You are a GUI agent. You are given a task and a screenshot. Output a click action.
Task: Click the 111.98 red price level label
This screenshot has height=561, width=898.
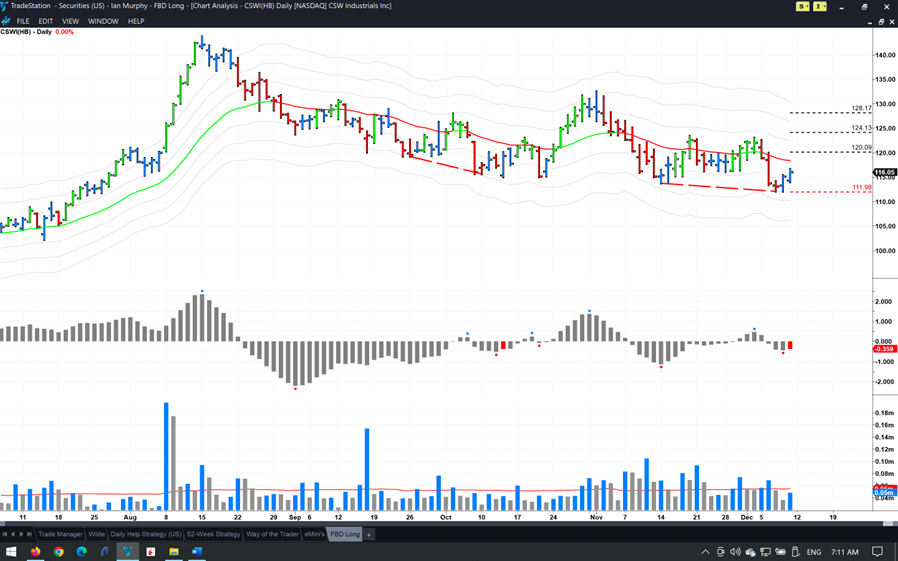click(861, 187)
